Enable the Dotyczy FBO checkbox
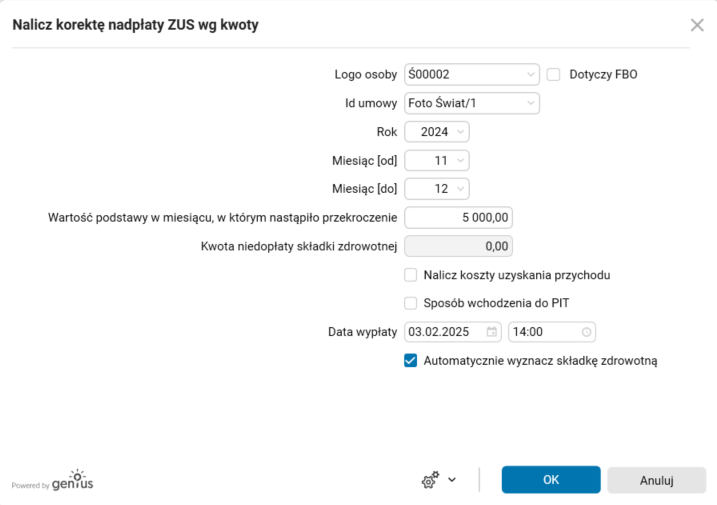The height and width of the screenshot is (505, 717). (x=553, y=74)
